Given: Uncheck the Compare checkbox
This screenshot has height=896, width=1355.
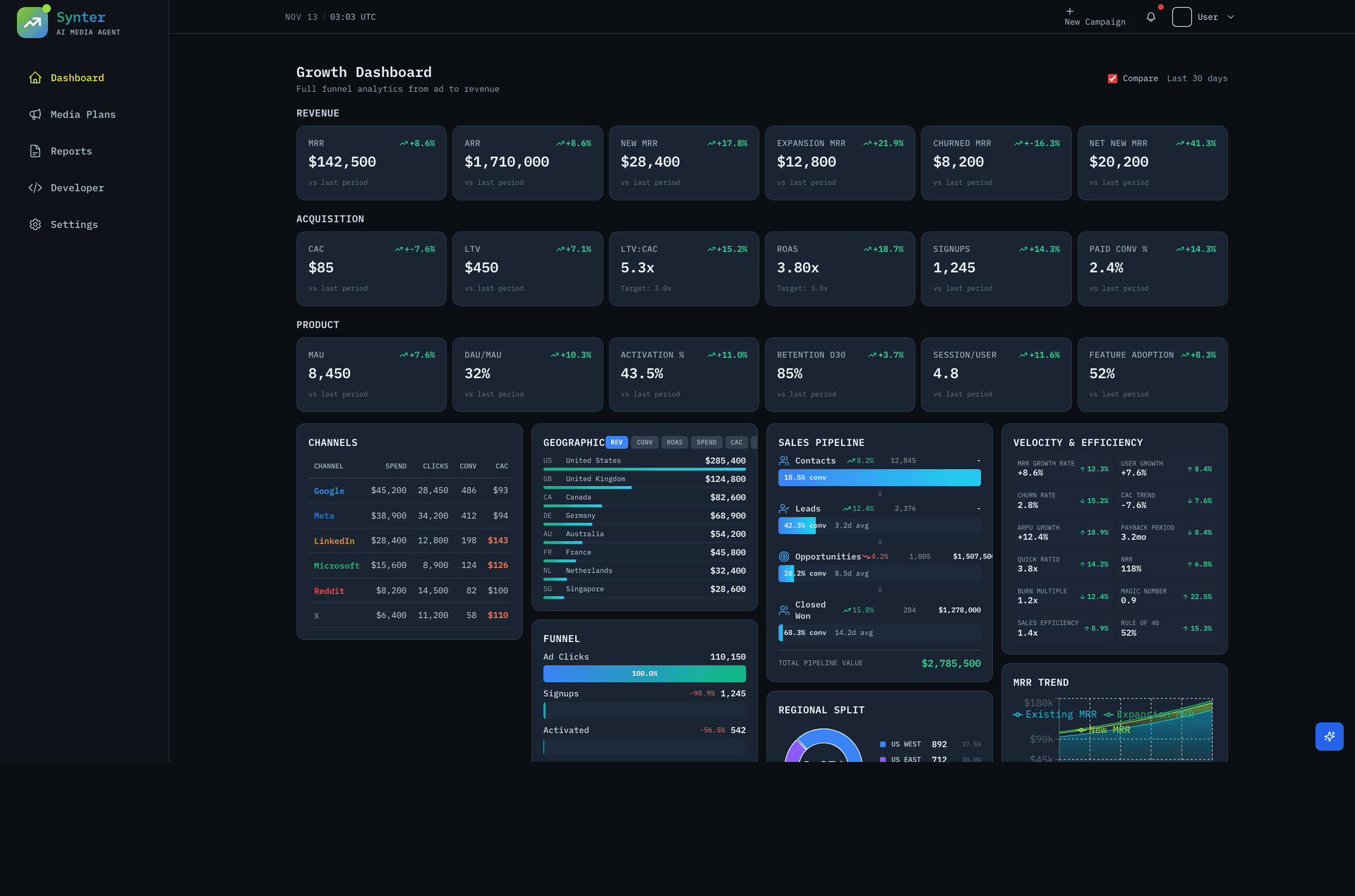Looking at the screenshot, I should pyautogui.click(x=1112, y=78).
